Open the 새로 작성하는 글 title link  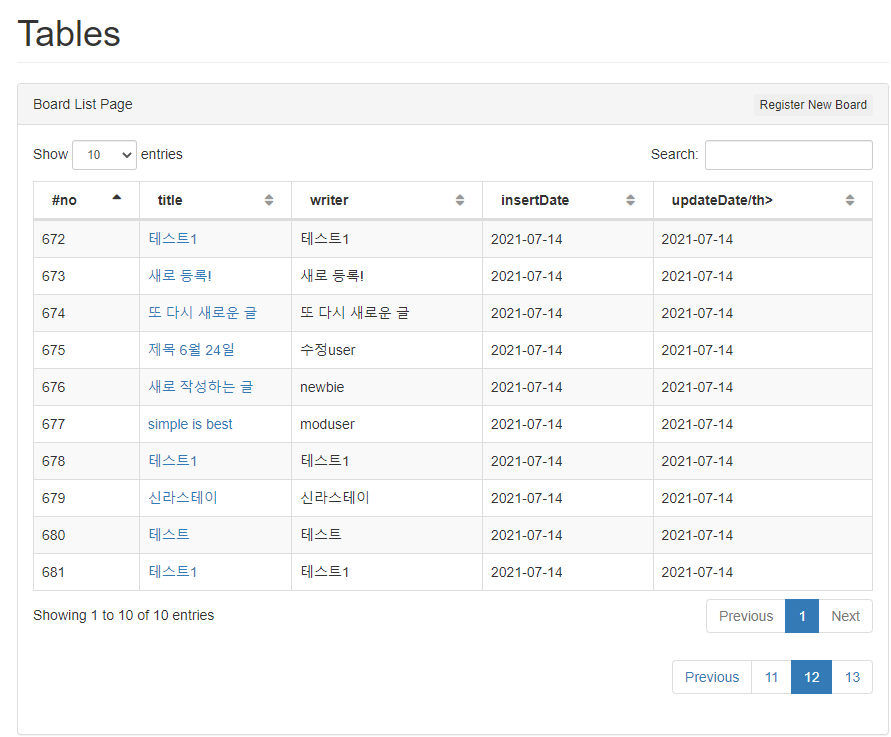[201, 386]
